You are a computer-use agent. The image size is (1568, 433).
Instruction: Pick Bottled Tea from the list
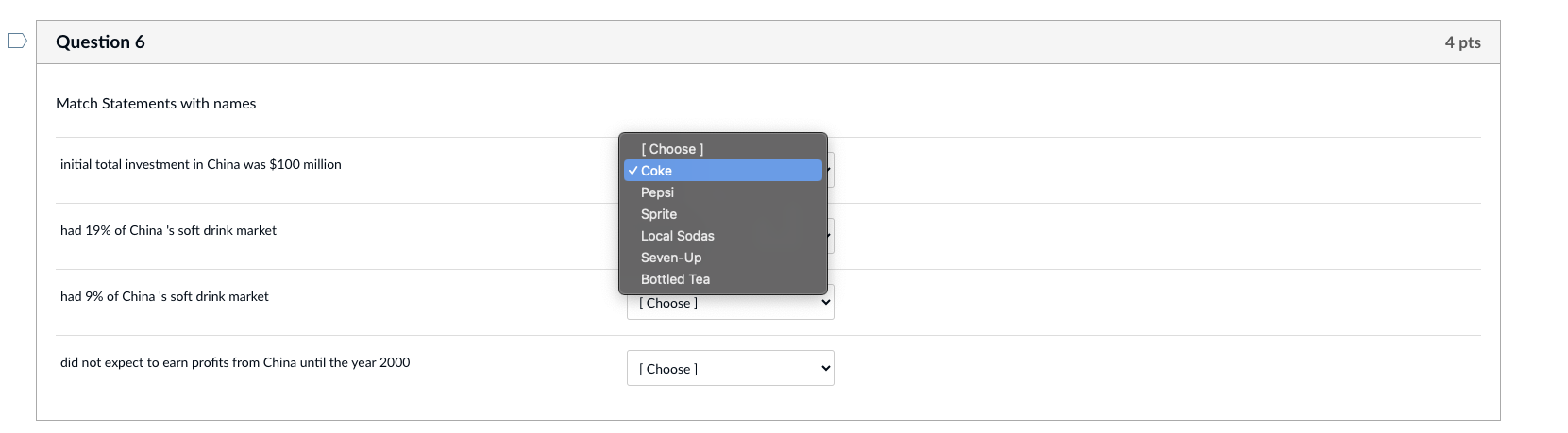675,279
